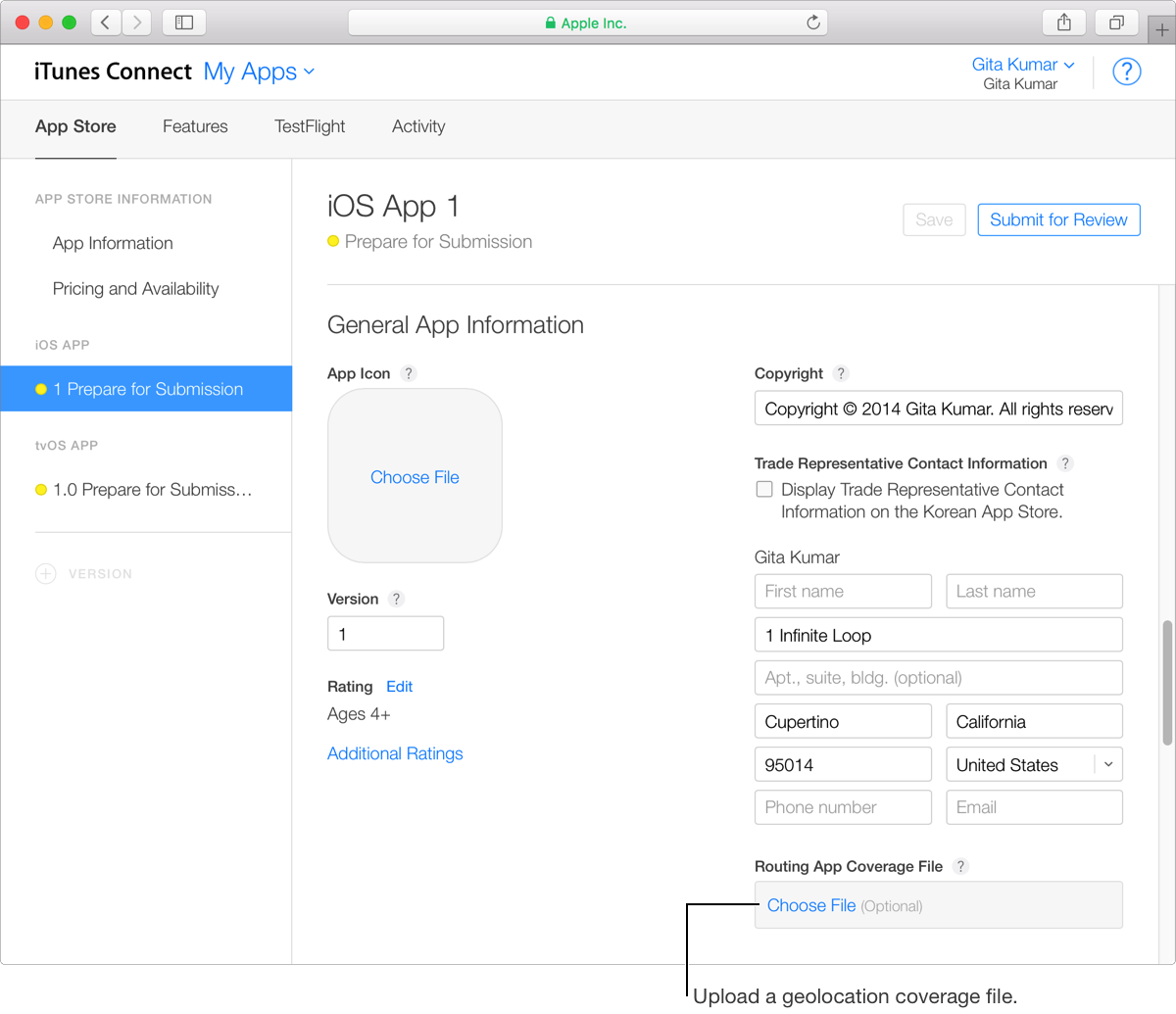Click the help question mark icon in header
The height and width of the screenshot is (1014, 1176).
(1127, 72)
